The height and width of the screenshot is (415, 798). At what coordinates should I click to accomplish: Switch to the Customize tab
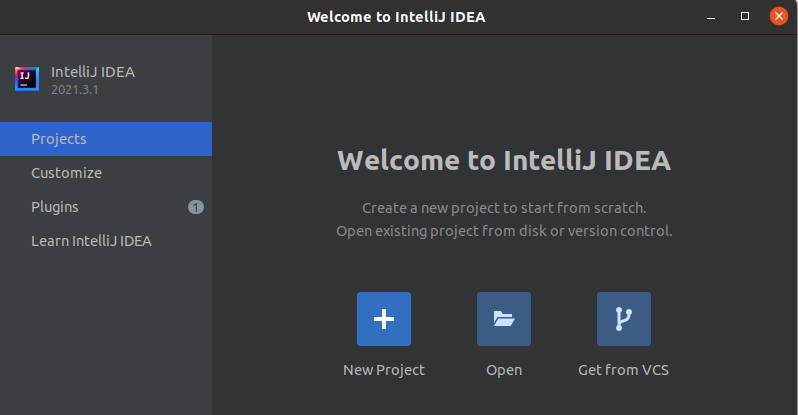click(66, 173)
